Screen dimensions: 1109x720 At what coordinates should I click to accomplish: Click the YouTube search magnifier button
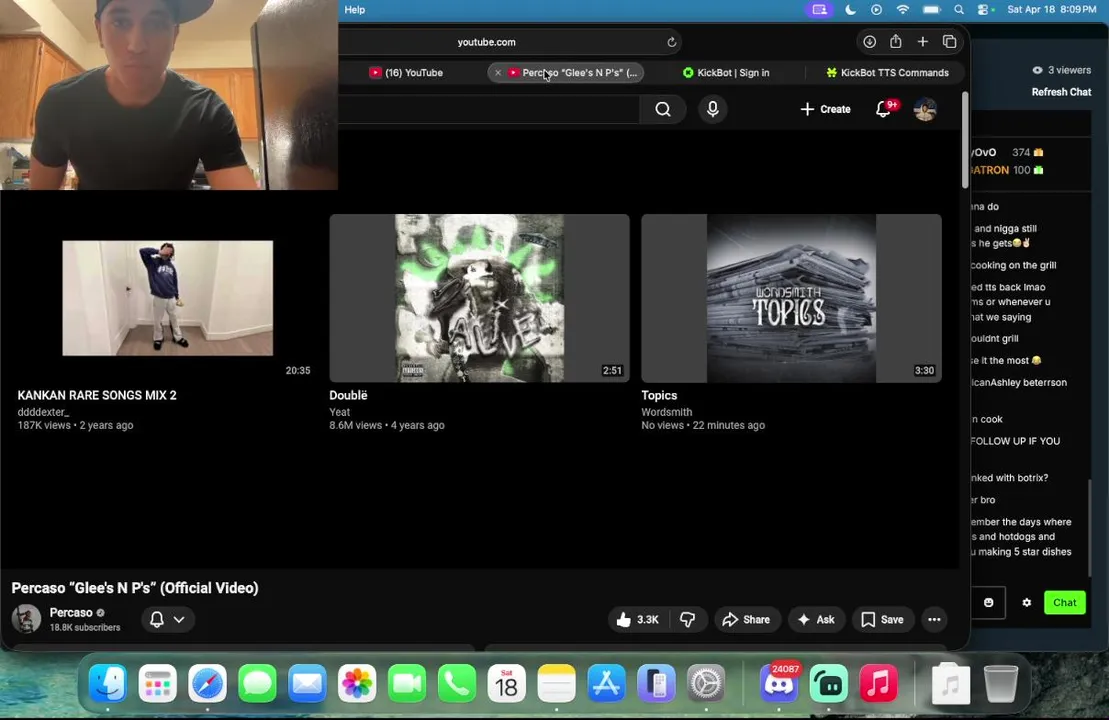pos(663,109)
